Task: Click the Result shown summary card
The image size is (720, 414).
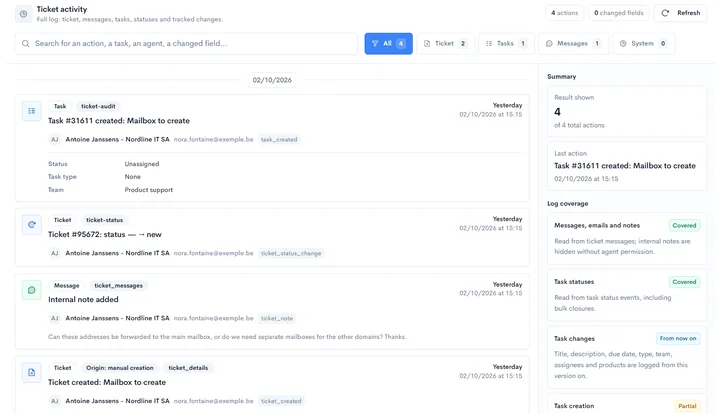Action: (x=627, y=111)
